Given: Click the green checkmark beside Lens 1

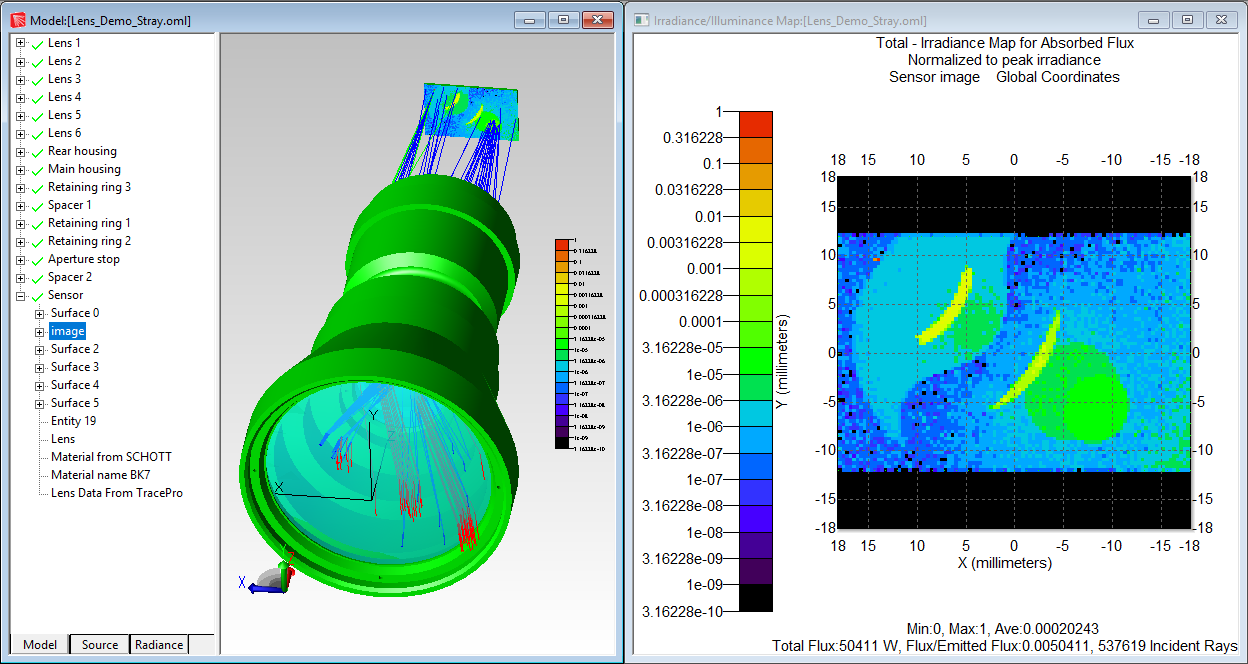Looking at the screenshot, I should tap(36, 43).
